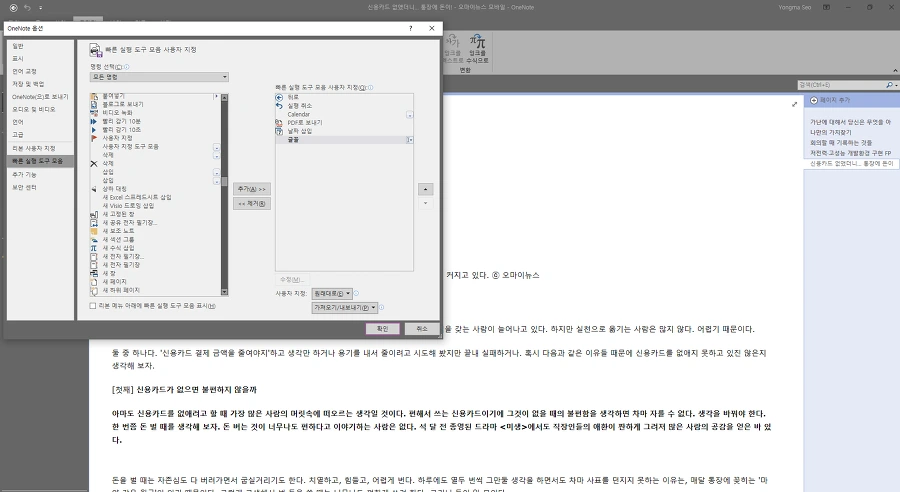Click the << 제거(R) button

252,203
